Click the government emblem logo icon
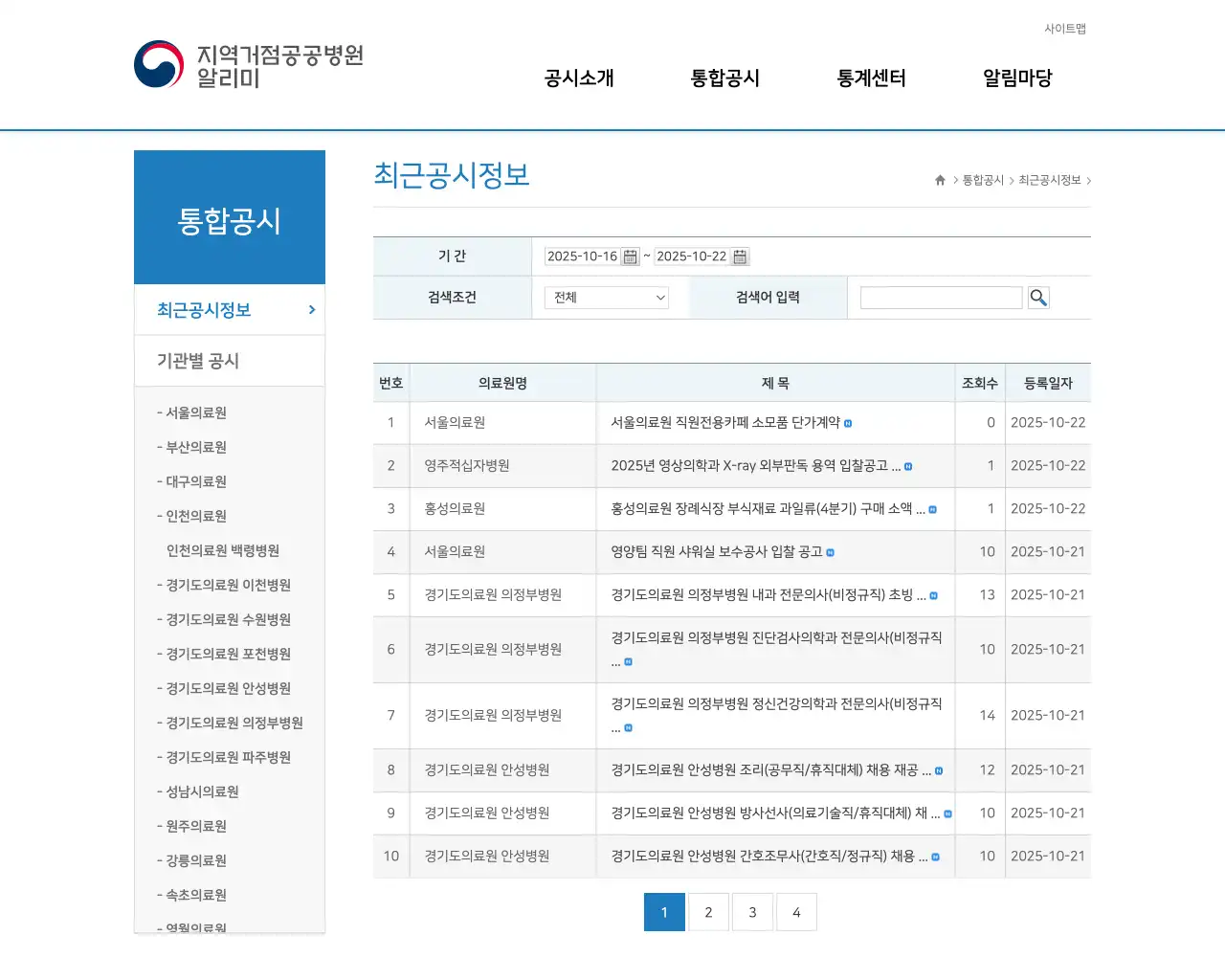Screen dimensions: 1225x980 tap(156, 63)
